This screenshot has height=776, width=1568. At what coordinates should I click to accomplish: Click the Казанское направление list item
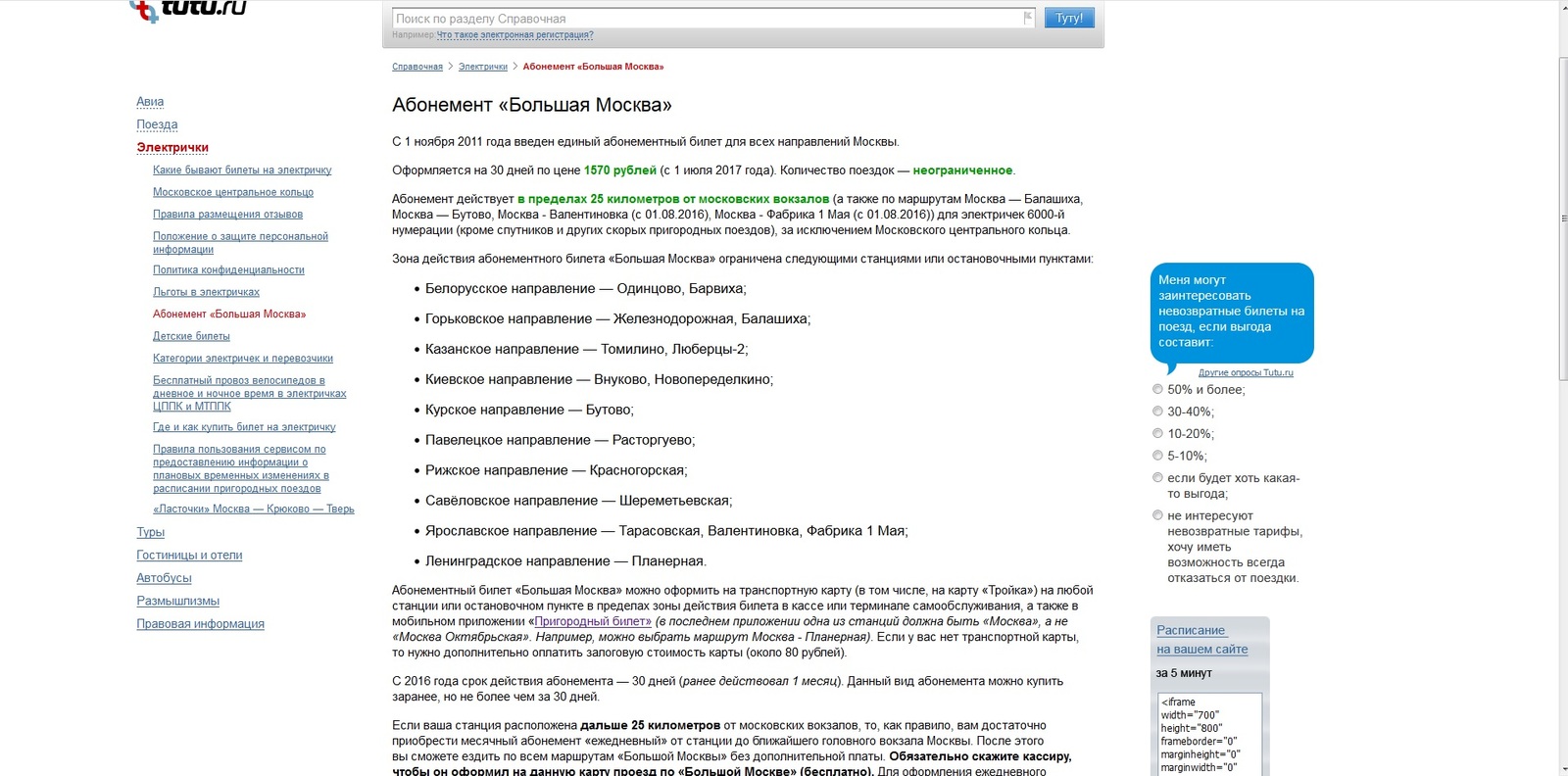pos(586,350)
